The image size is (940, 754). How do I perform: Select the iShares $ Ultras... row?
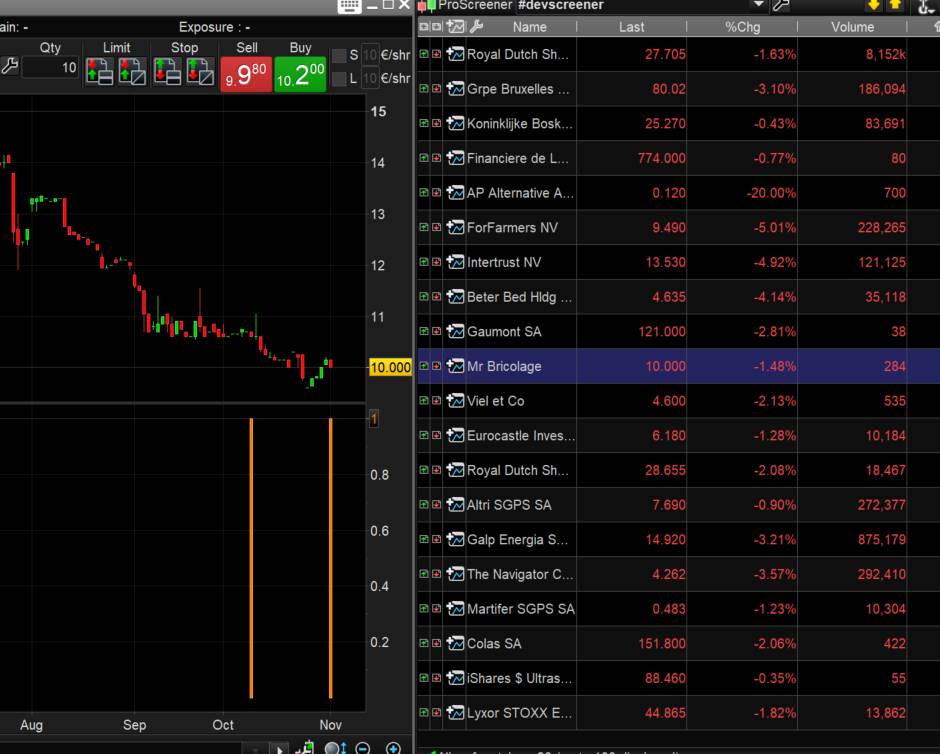(x=679, y=678)
